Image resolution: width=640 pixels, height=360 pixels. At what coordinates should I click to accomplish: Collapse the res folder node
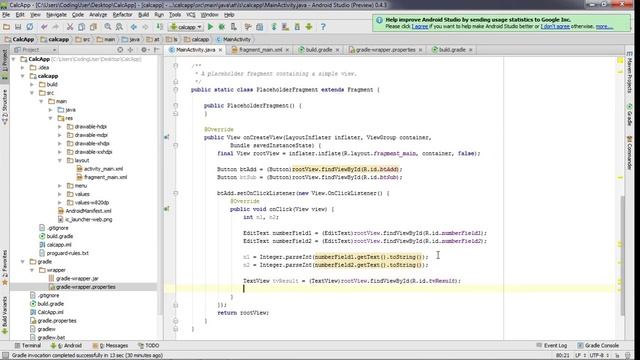pyautogui.click(x=51, y=118)
